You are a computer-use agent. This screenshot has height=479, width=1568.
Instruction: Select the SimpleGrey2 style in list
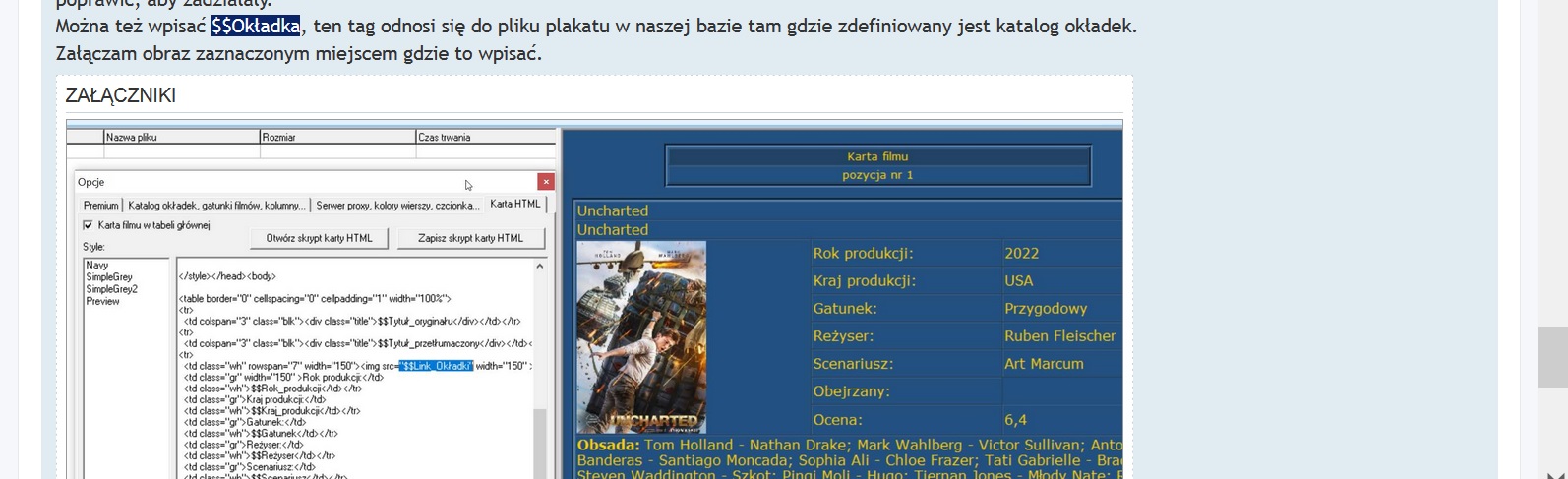click(111, 289)
